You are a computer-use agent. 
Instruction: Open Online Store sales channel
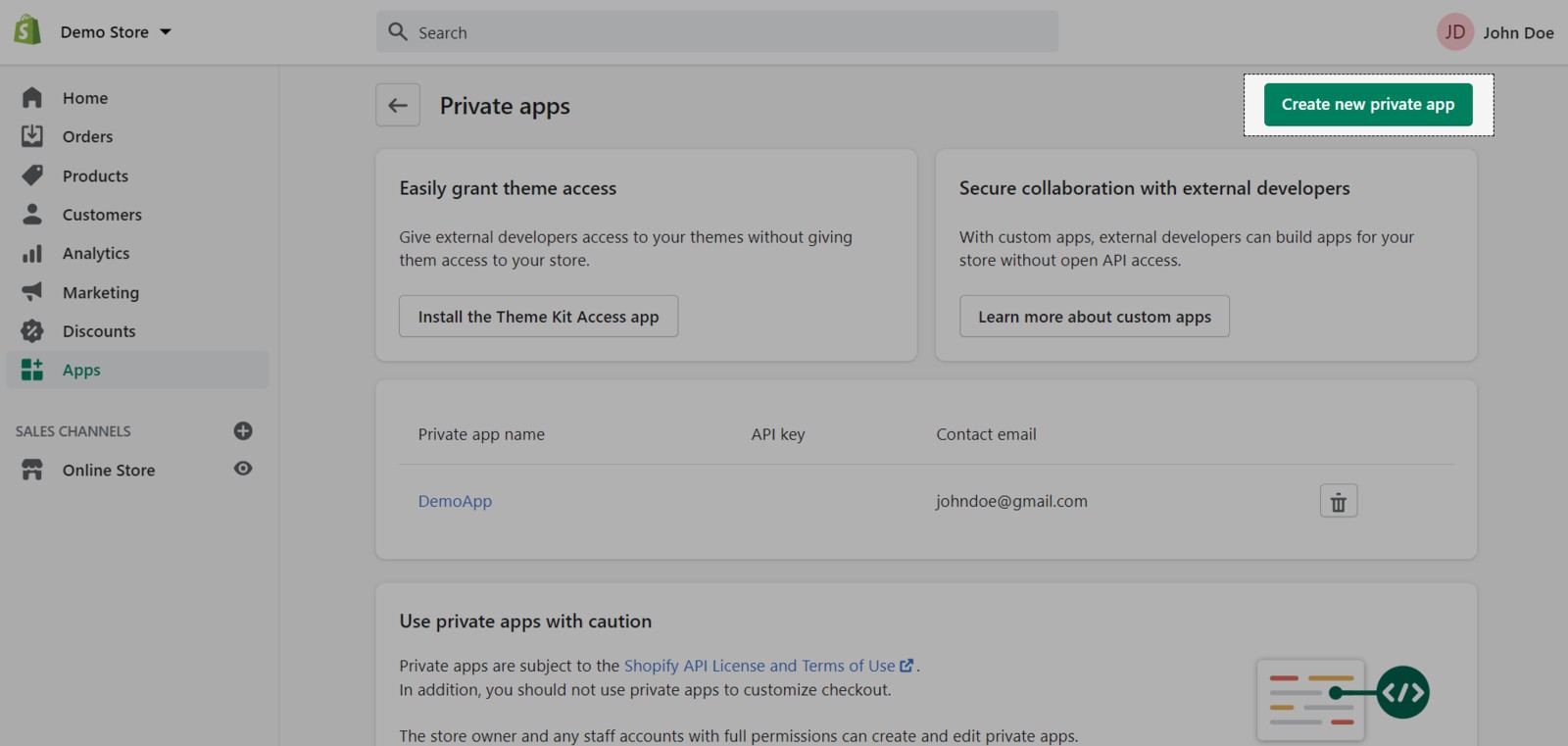coord(109,471)
